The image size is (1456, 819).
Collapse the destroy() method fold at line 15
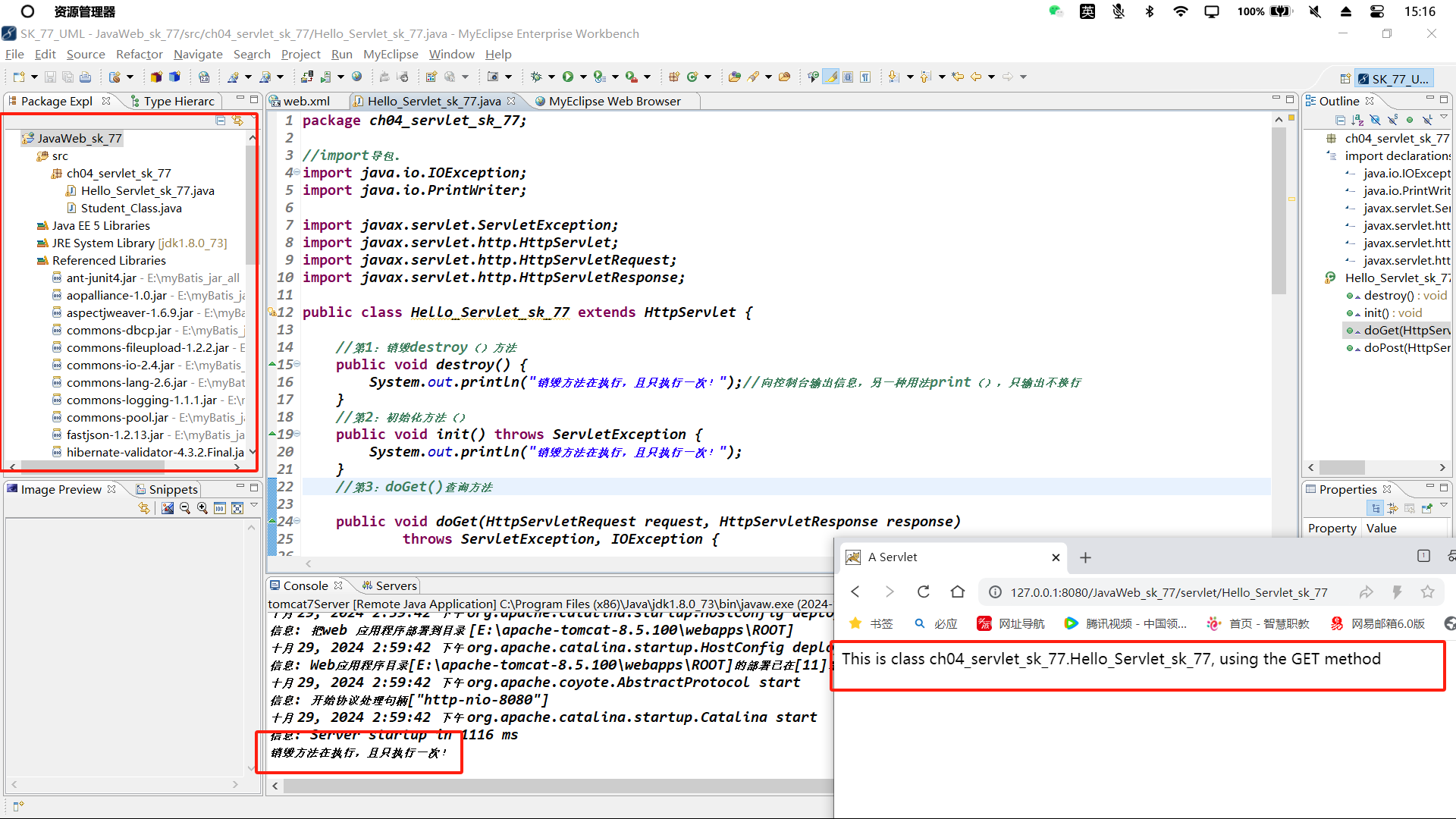[x=297, y=365]
